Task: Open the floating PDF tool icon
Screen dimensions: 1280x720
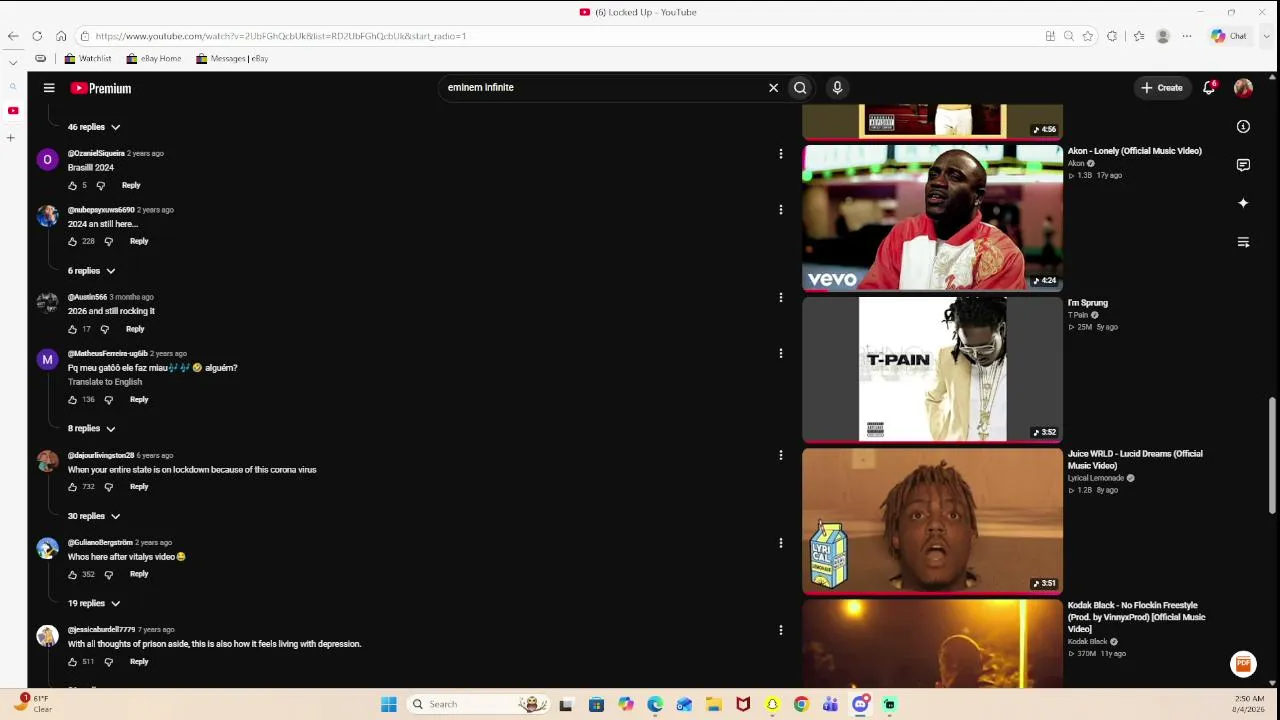Action: pos(1243,663)
